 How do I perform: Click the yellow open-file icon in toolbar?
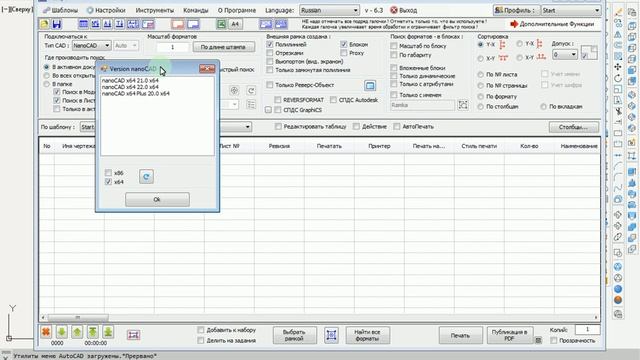click(44, 24)
